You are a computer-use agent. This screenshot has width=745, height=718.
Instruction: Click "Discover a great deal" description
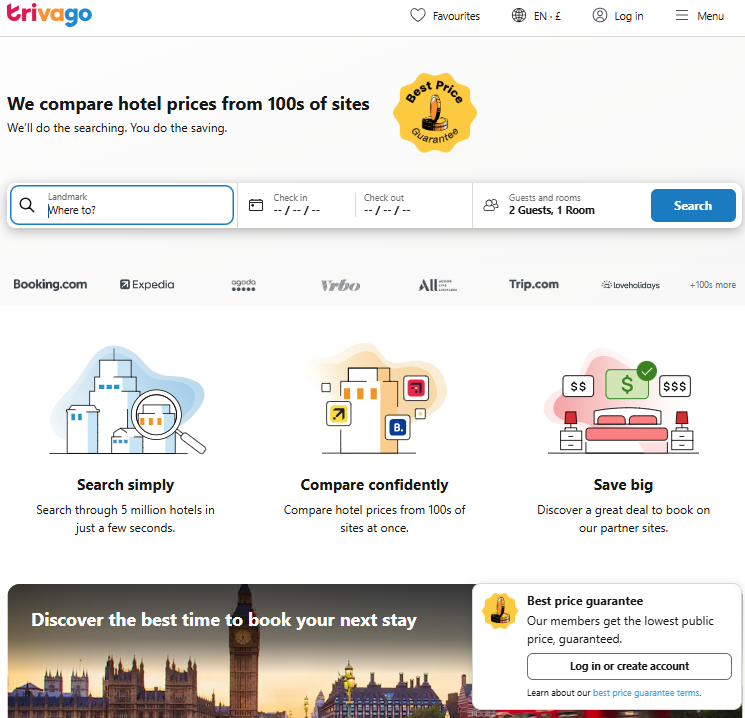(x=623, y=519)
